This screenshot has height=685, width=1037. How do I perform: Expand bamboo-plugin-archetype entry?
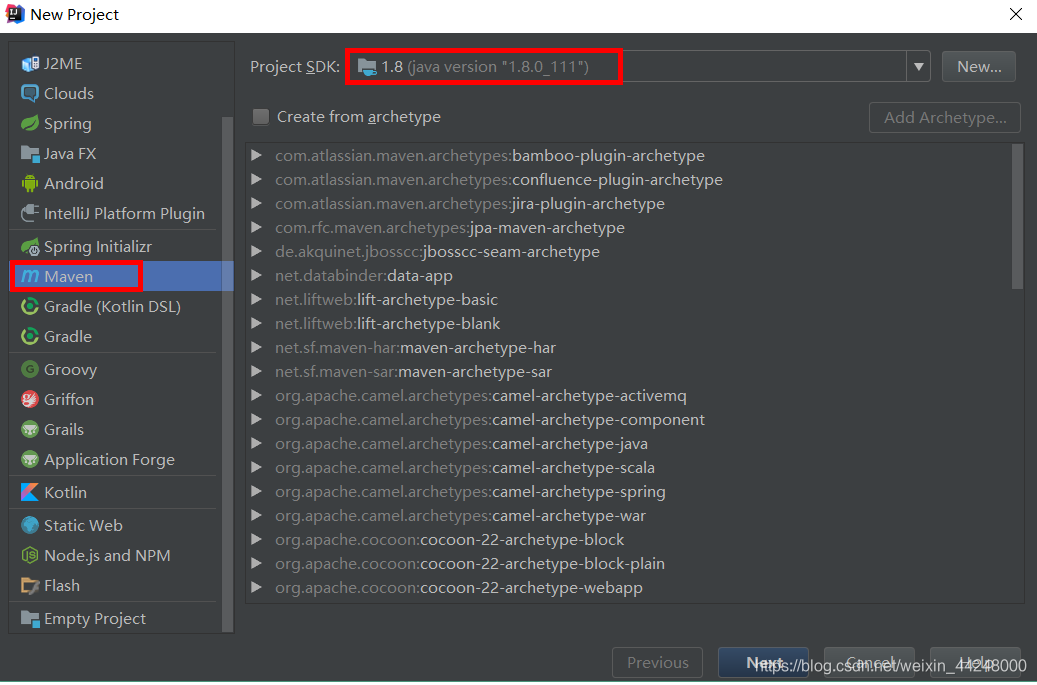click(257, 155)
